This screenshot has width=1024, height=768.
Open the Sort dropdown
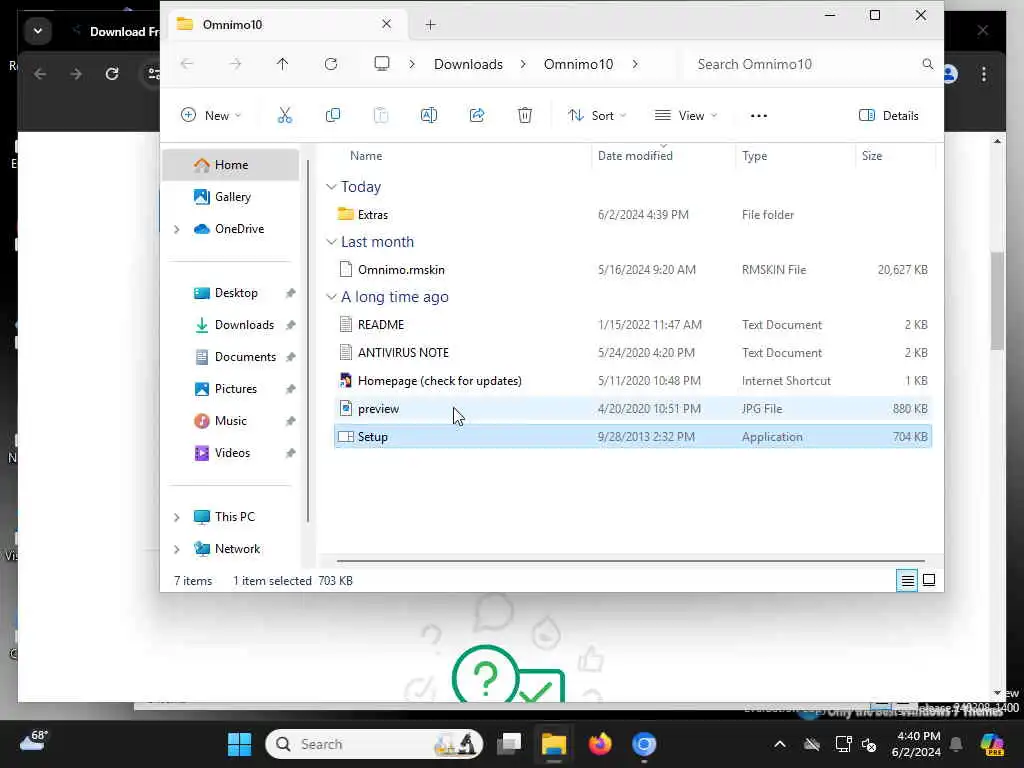point(597,116)
